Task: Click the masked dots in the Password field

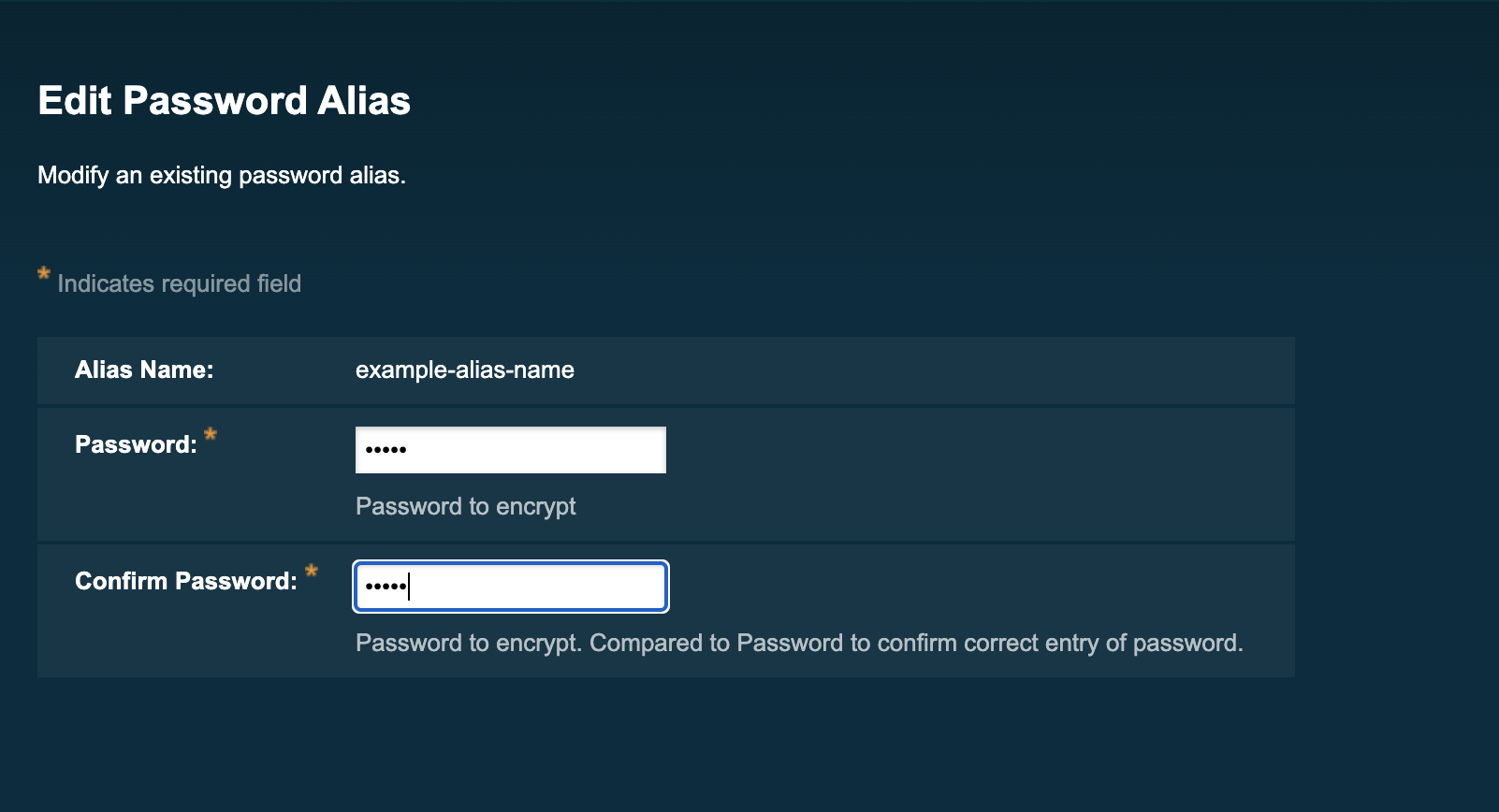Action: (x=384, y=449)
